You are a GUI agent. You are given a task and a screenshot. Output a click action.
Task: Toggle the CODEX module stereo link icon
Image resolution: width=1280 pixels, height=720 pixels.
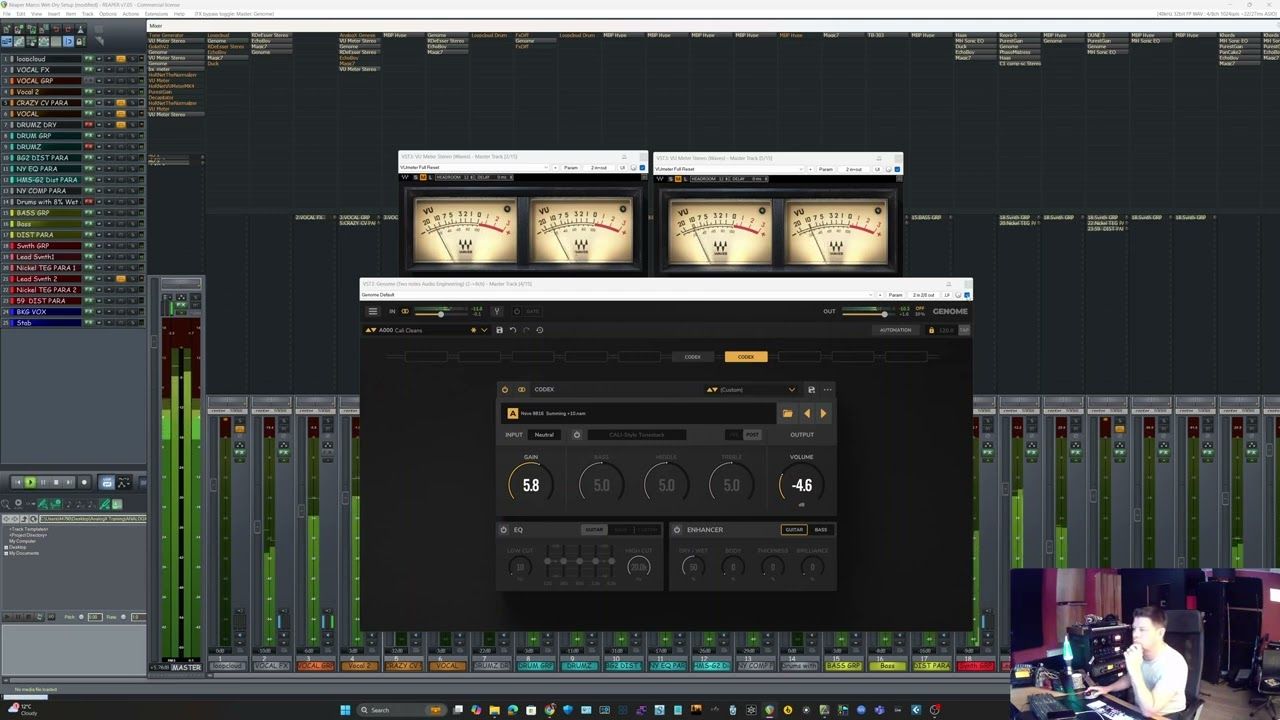(x=521, y=389)
